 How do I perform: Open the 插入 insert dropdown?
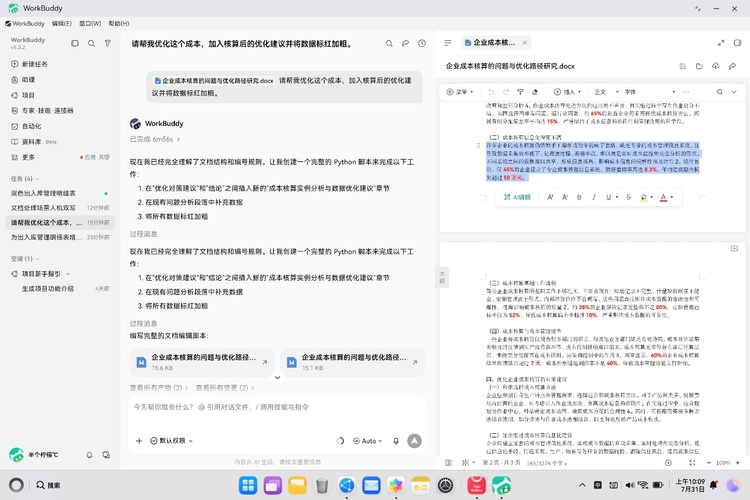pos(567,91)
